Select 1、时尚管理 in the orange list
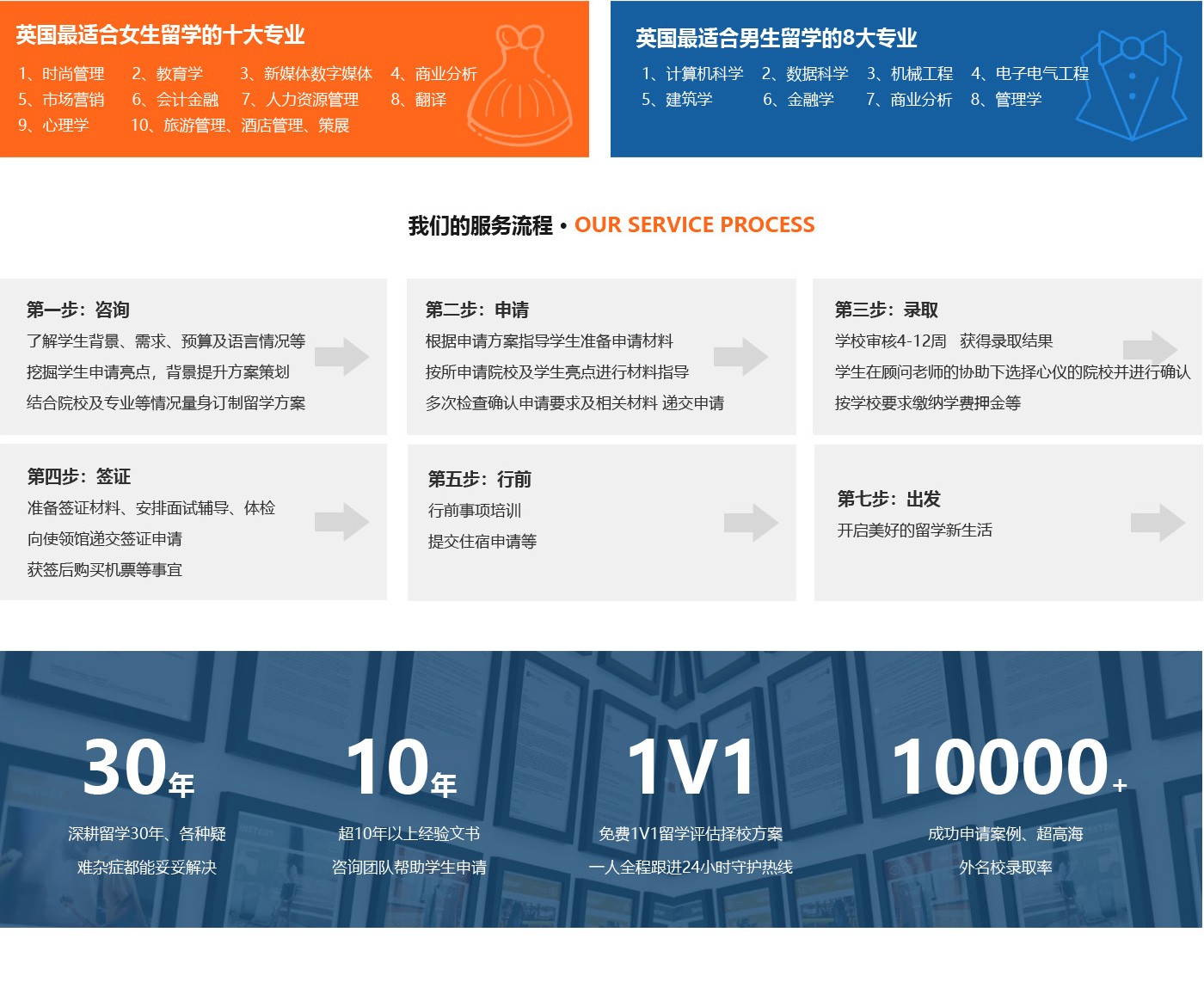Viewport: 1204px width, 994px height. click(x=61, y=74)
